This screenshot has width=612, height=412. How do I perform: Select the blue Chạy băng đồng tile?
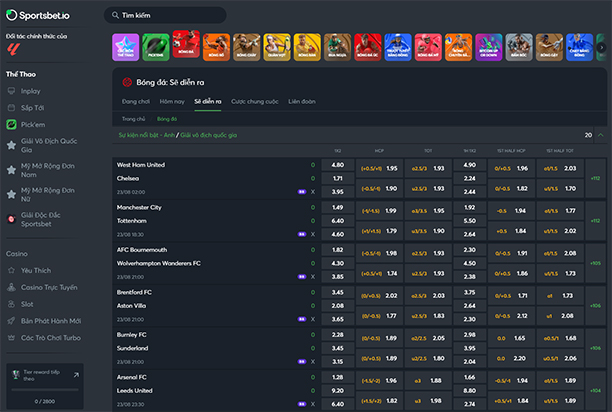pyautogui.click(x=579, y=47)
